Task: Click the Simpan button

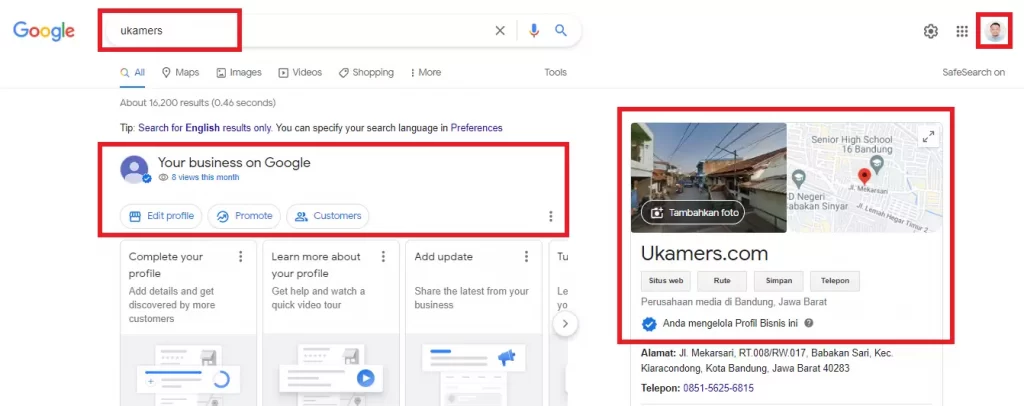Action: click(779, 281)
